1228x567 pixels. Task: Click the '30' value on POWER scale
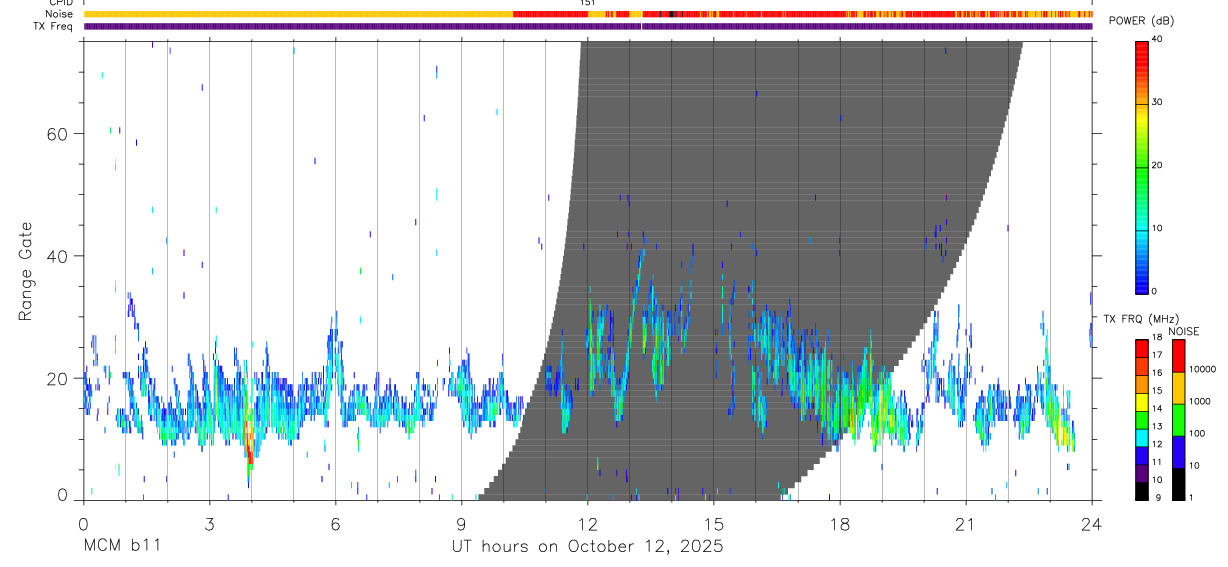(x=1156, y=102)
